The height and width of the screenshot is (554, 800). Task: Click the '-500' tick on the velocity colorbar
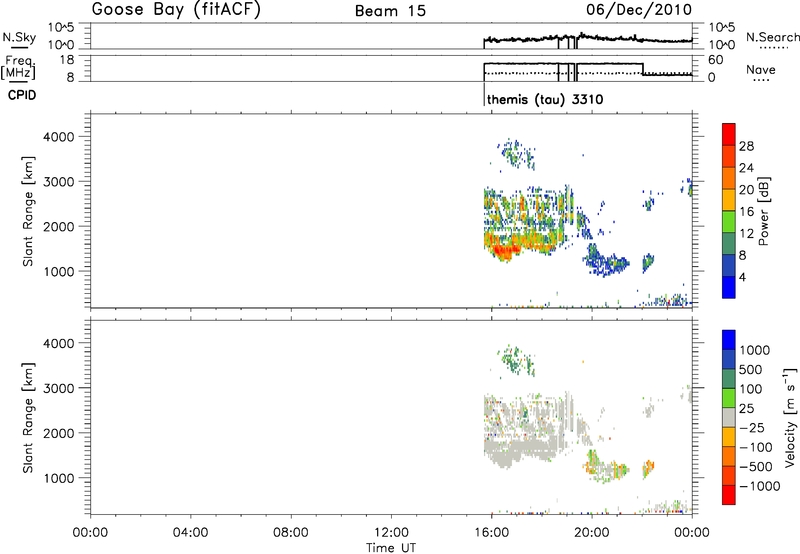pos(756,467)
